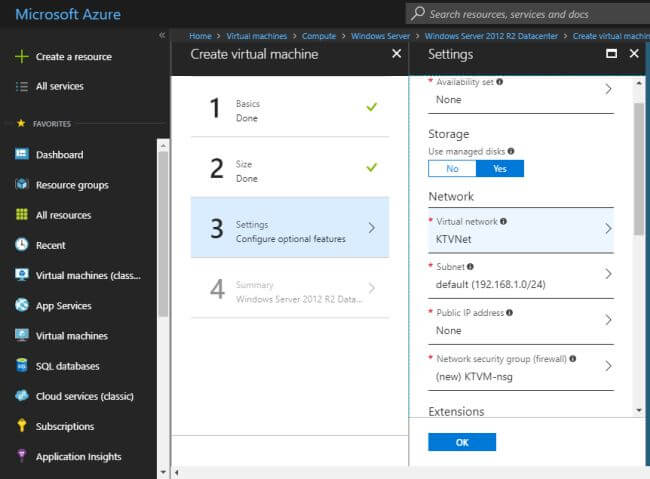Open the Application Insights bulb icon
Viewport: 650px width, 479px height.
coord(21,456)
